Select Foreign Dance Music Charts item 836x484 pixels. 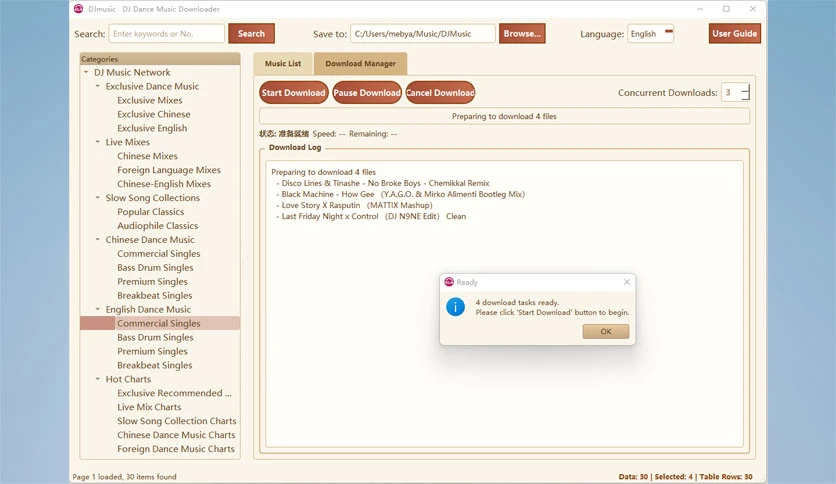(175, 449)
